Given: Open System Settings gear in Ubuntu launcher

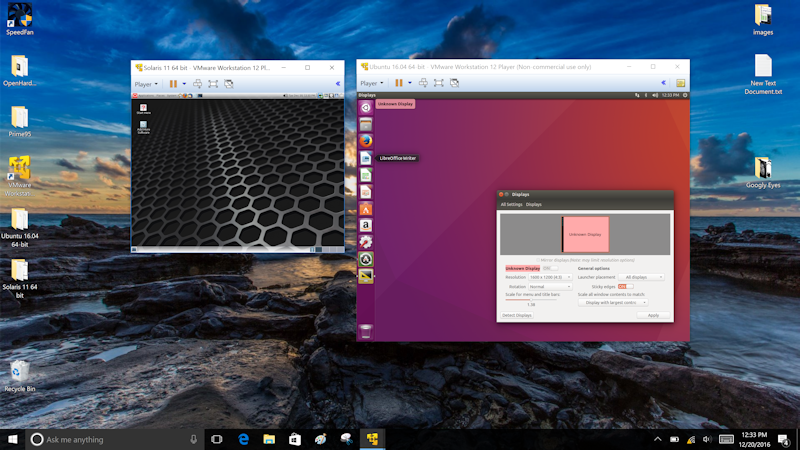Looking at the screenshot, I should tap(365, 242).
